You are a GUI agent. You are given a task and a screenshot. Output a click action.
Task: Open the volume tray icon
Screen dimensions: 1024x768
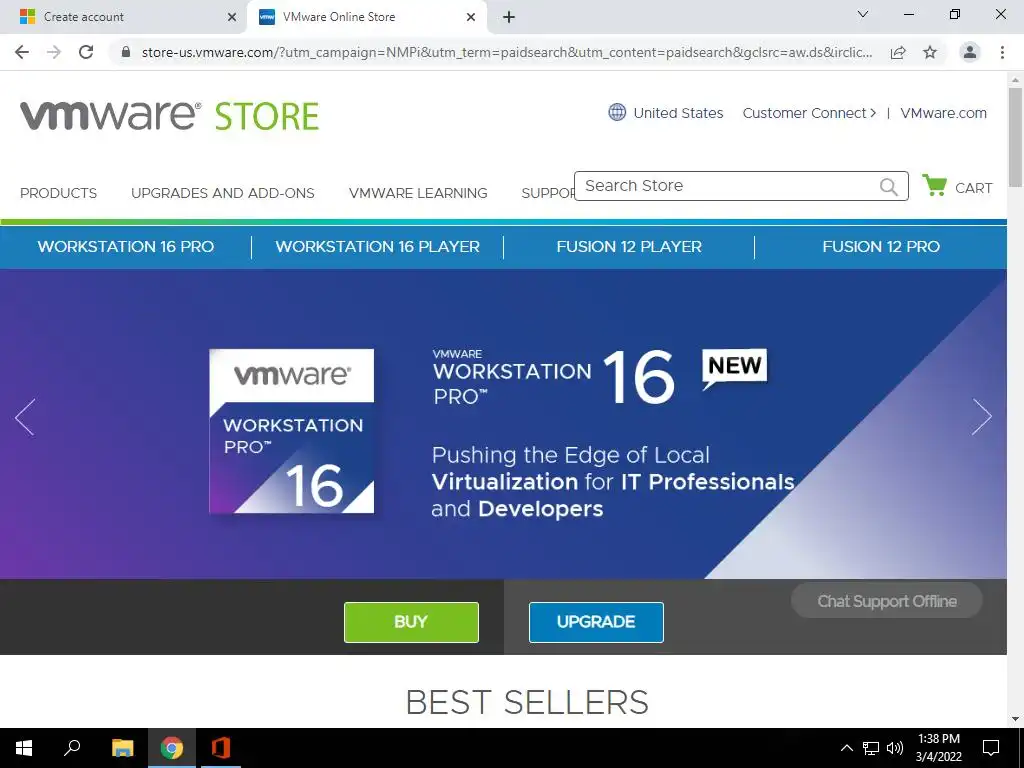(x=895, y=748)
